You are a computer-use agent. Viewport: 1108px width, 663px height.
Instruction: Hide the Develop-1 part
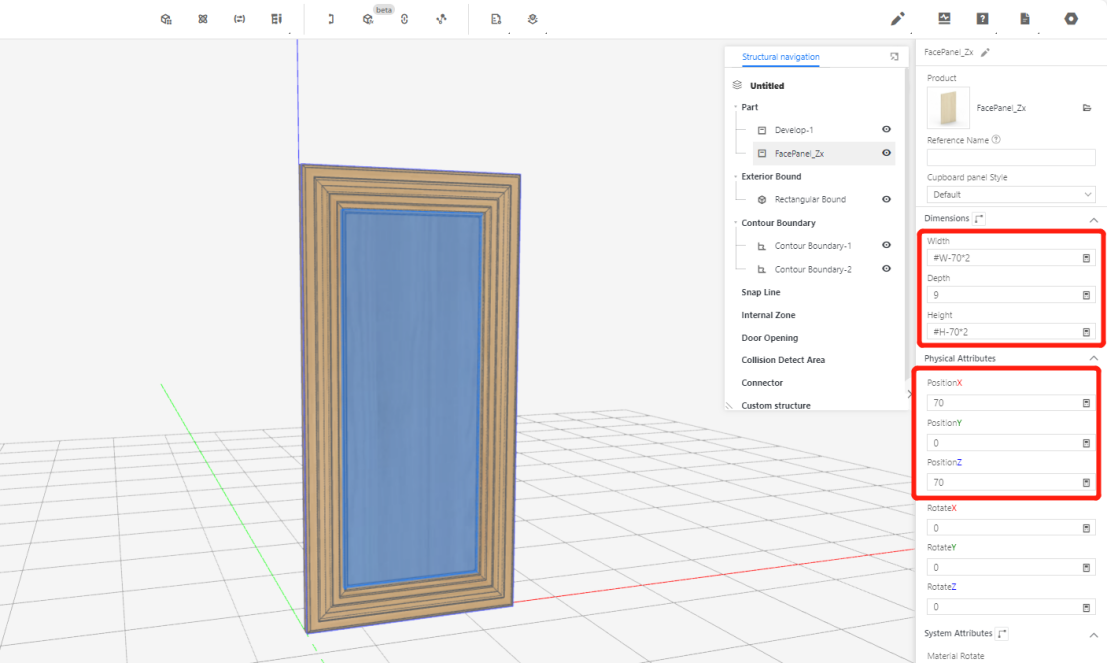pyautogui.click(x=886, y=130)
